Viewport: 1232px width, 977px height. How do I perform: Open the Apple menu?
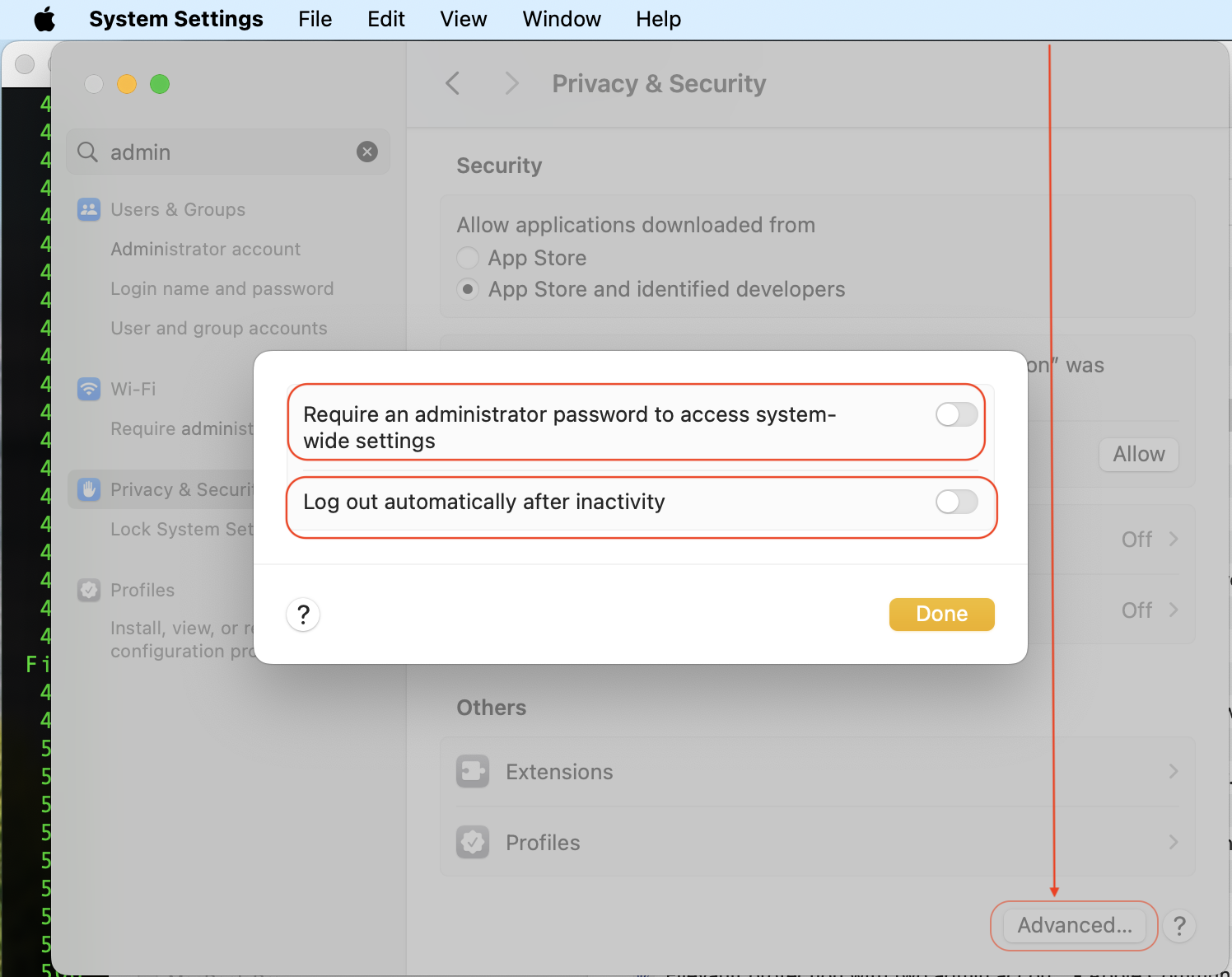44,18
